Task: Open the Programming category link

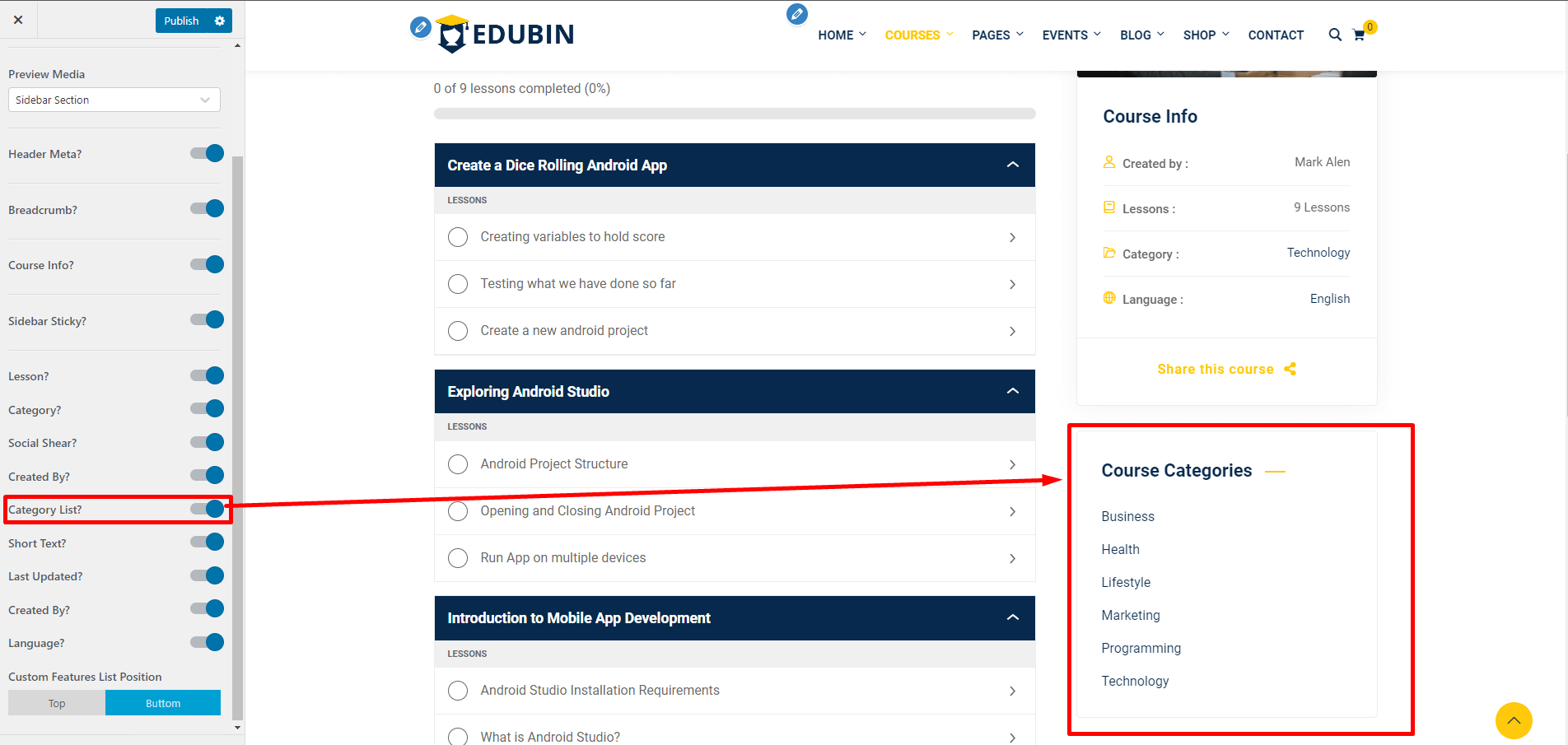Action: pyautogui.click(x=1141, y=648)
